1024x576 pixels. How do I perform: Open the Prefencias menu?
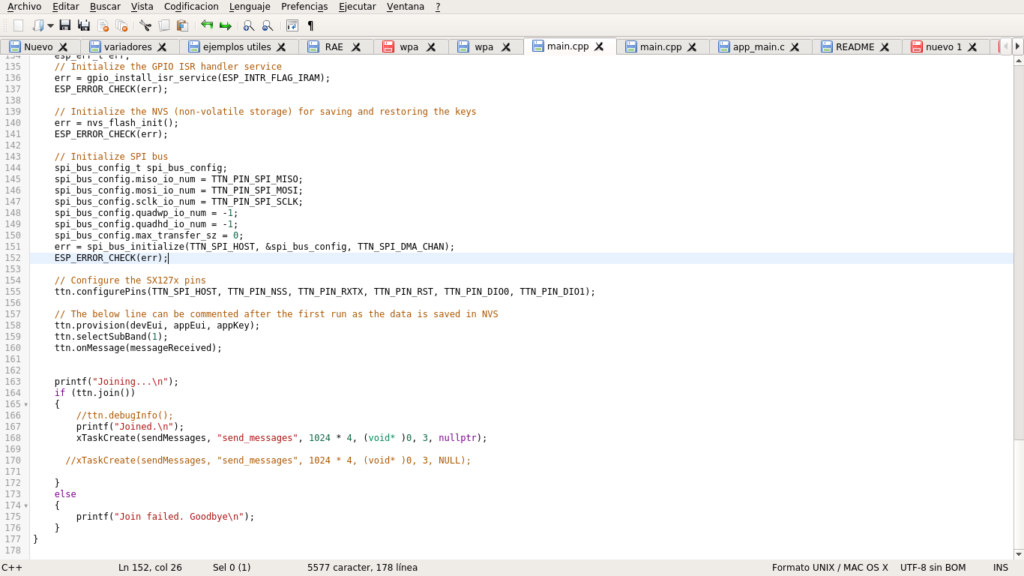304,7
